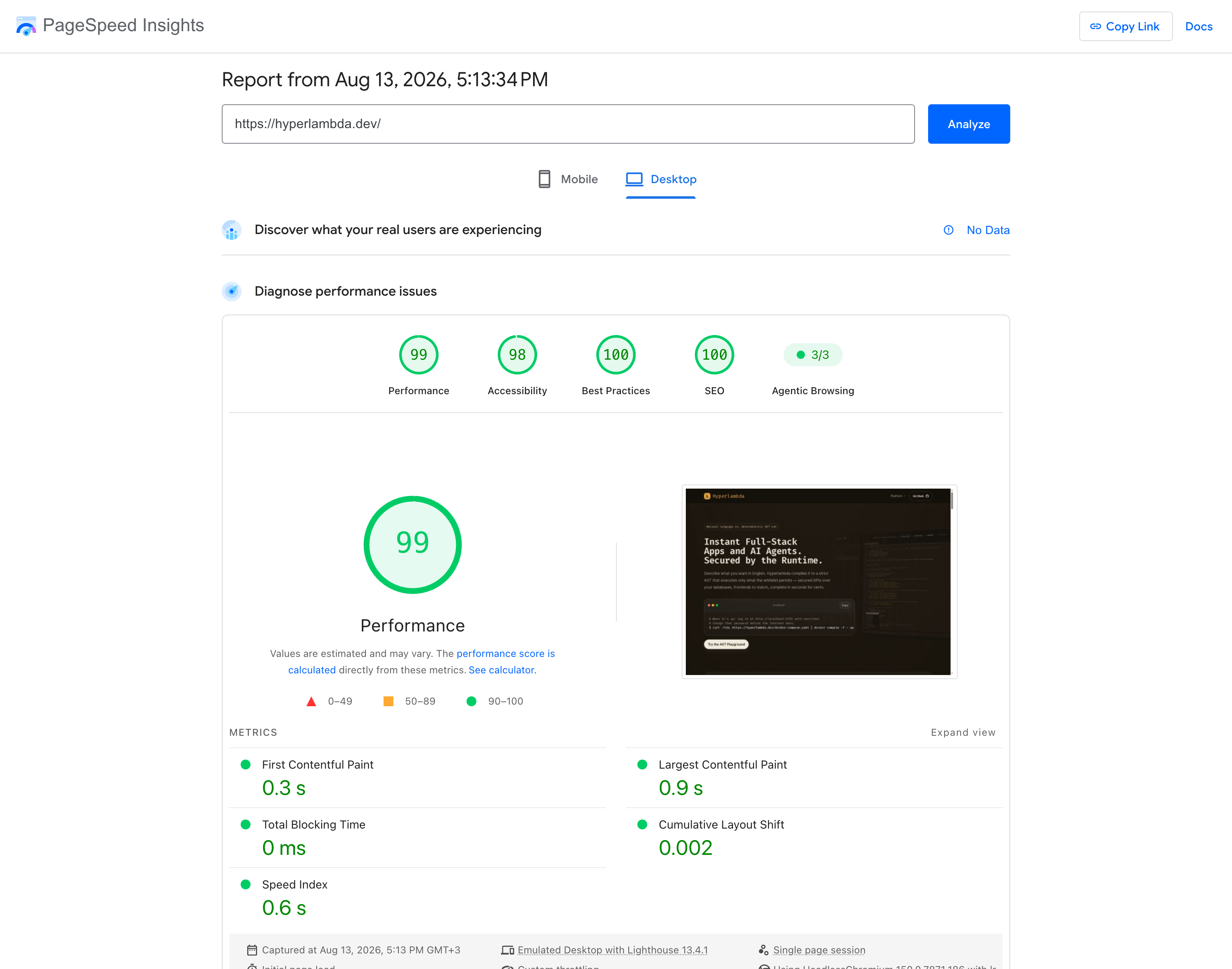
Task: Click the mobile phone icon
Action: [x=544, y=179]
